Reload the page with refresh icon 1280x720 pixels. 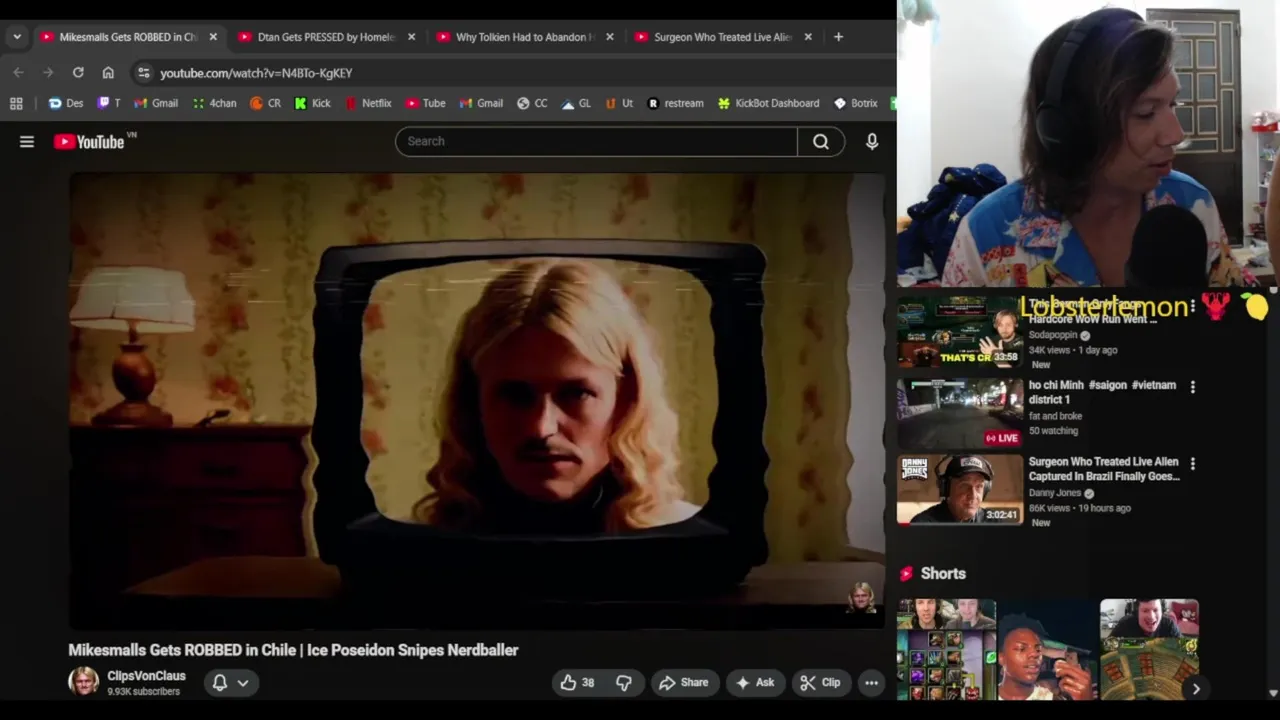click(78, 73)
